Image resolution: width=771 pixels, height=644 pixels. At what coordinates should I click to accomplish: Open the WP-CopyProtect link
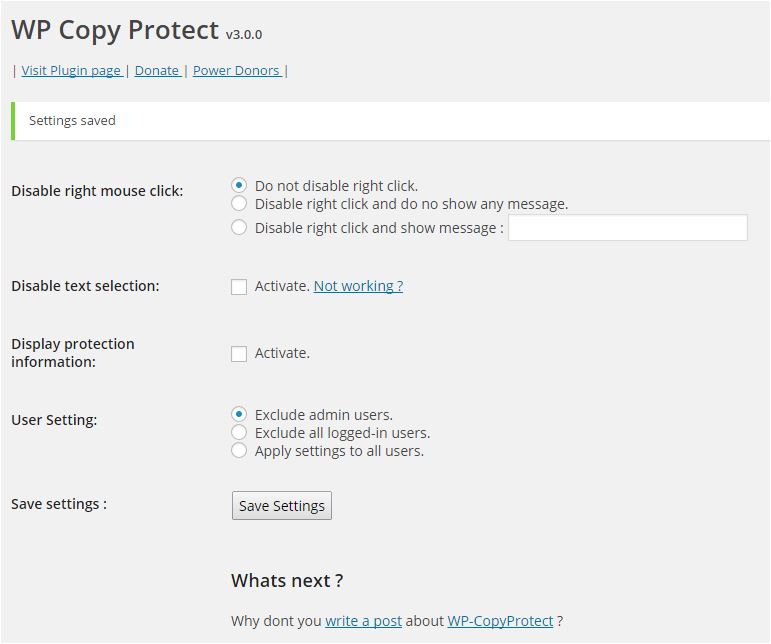pyautogui.click(x=500, y=621)
